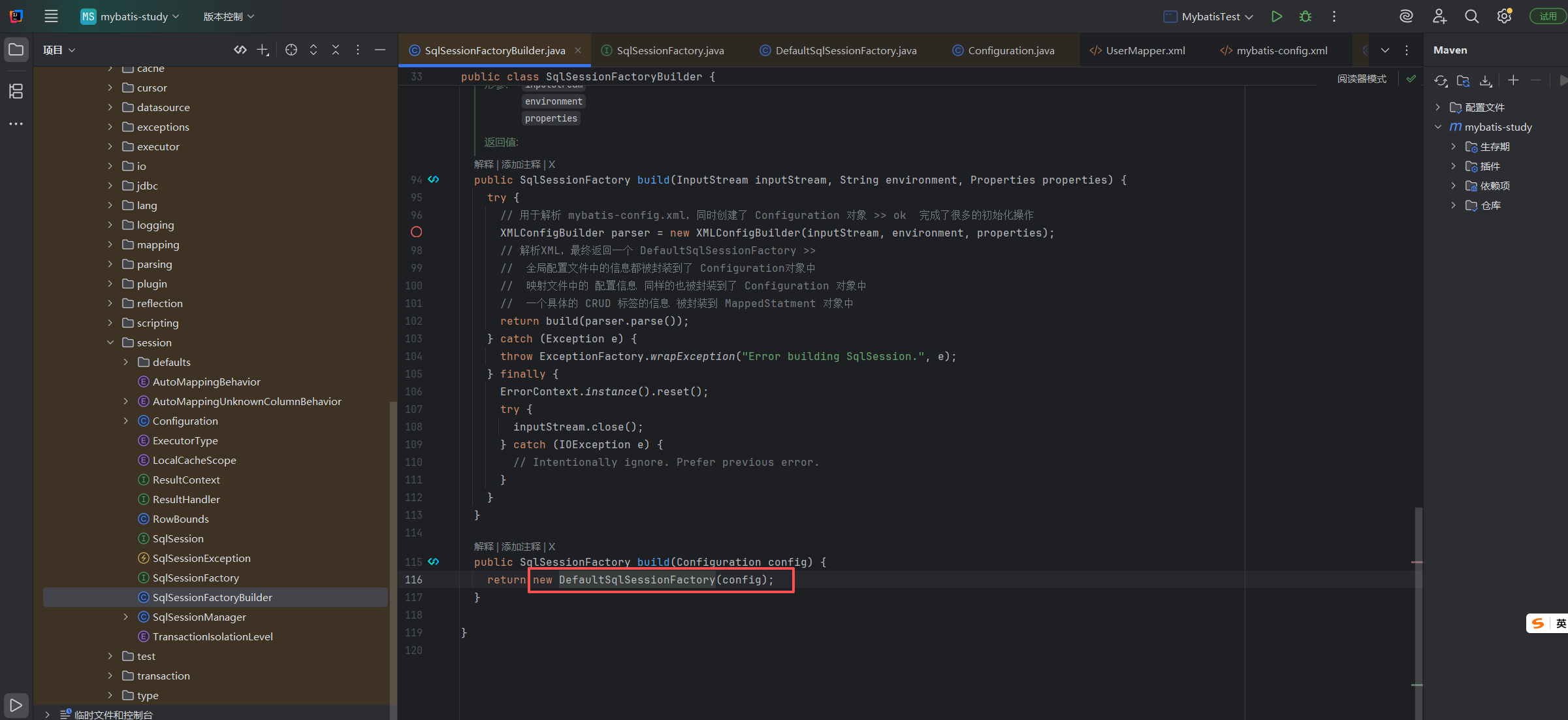Switch to DefaultSqlSessionFactory.java tab
This screenshot has height=720, width=1568.
[845, 50]
